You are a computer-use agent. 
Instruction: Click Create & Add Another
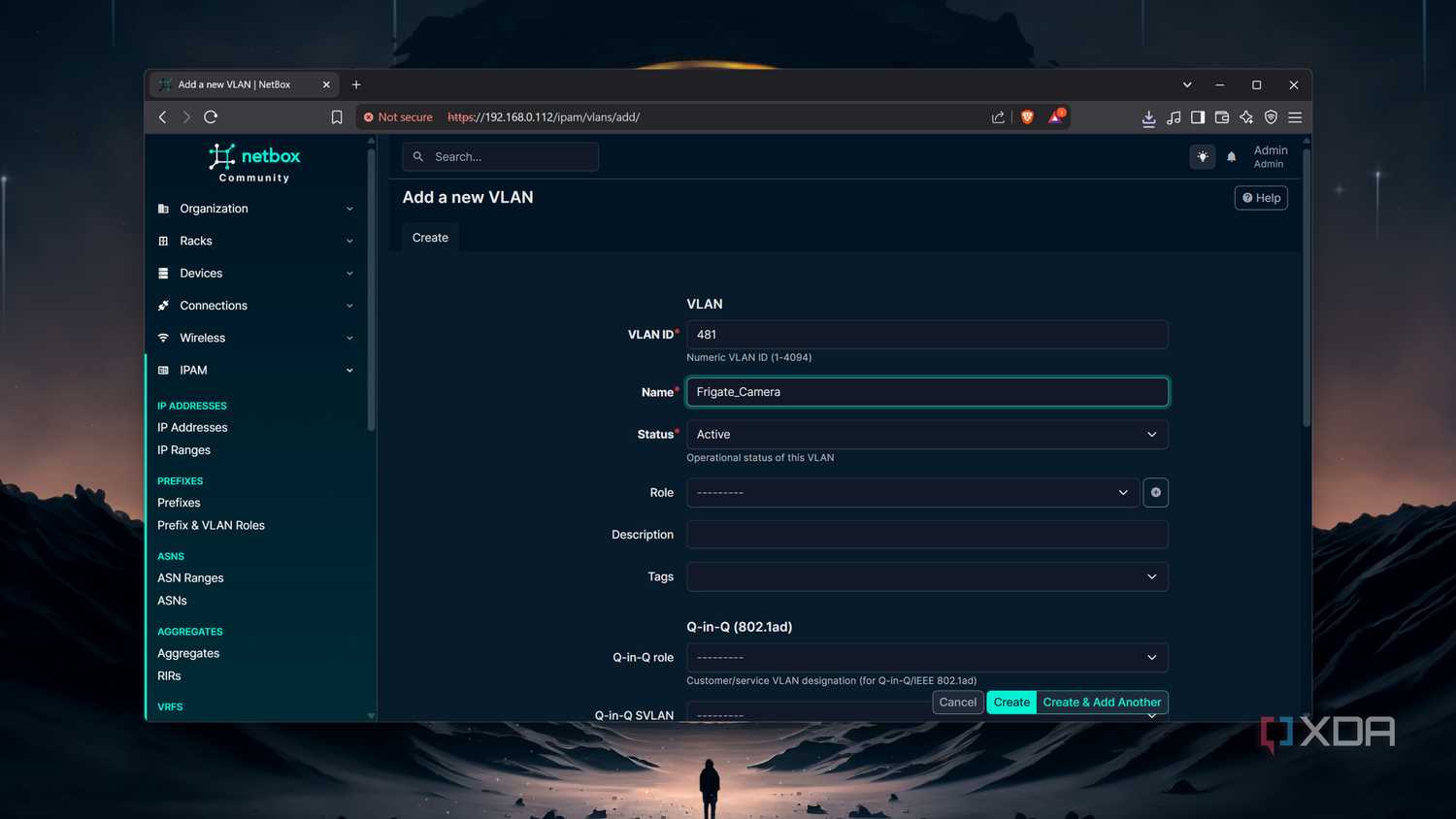[x=1102, y=703]
